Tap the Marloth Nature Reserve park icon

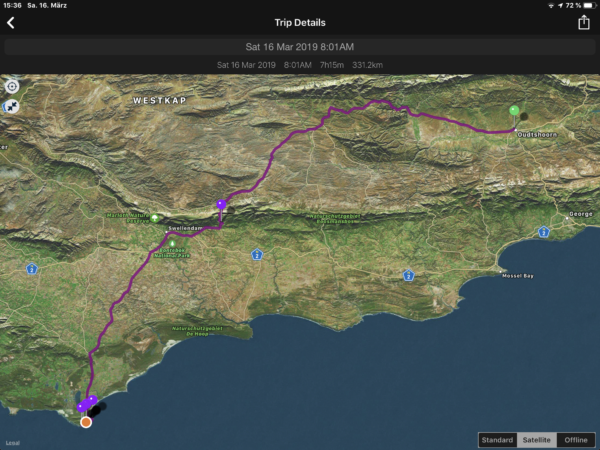pyautogui.click(x=155, y=216)
